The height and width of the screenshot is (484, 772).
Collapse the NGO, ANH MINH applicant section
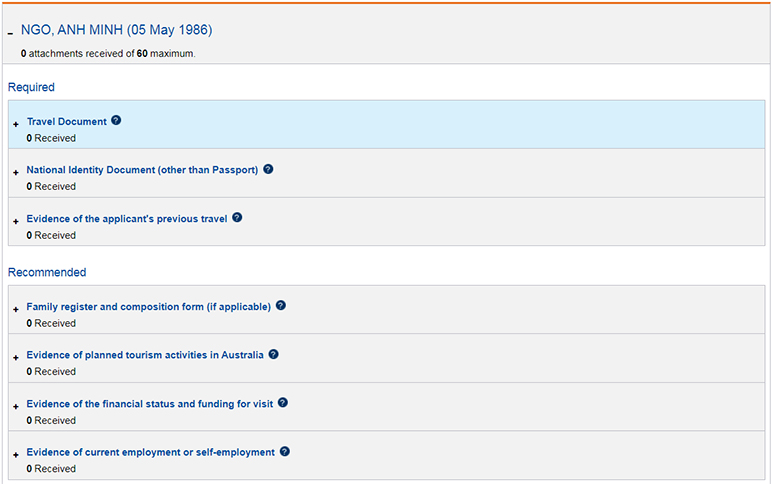click(10, 33)
